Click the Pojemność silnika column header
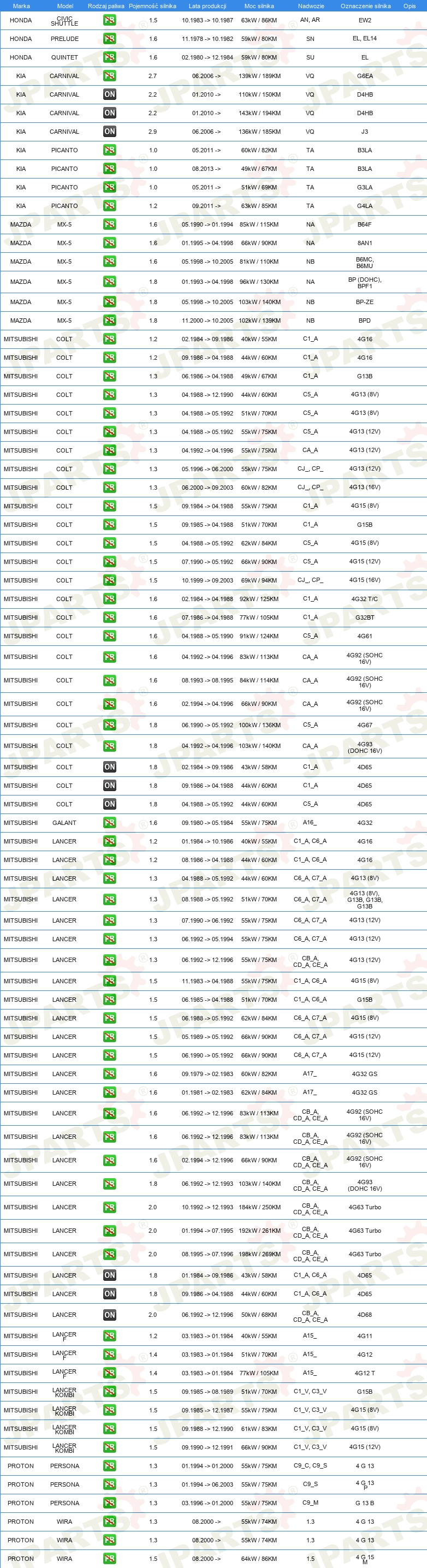Image resolution: width=427 pixels, height=1568 pixels. click(152, 6)
